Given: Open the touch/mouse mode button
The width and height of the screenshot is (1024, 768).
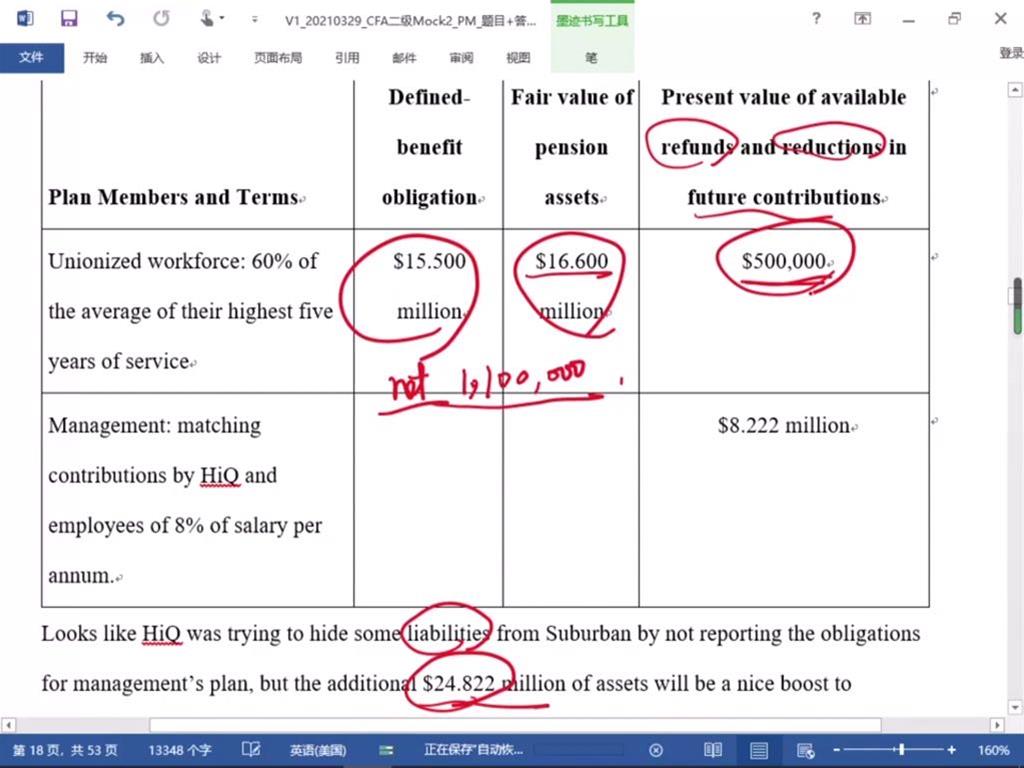Looking at the screenshot, I should [x=208, y=19].
